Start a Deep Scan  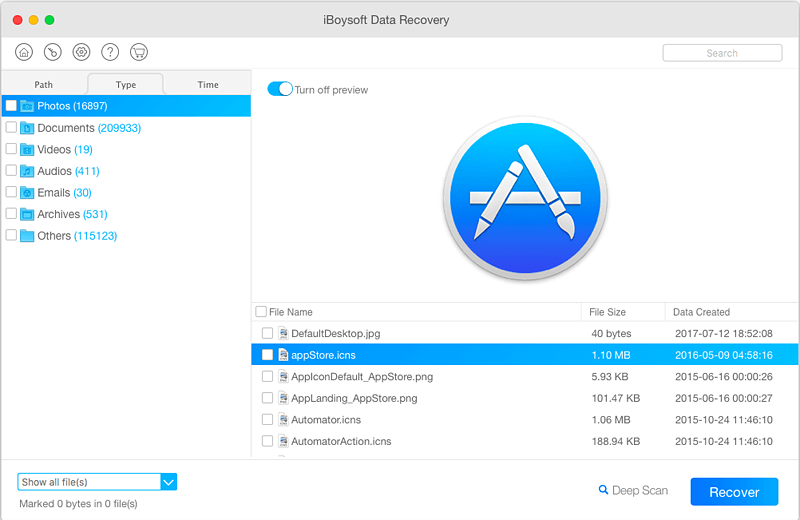click(x=633, y=490)
